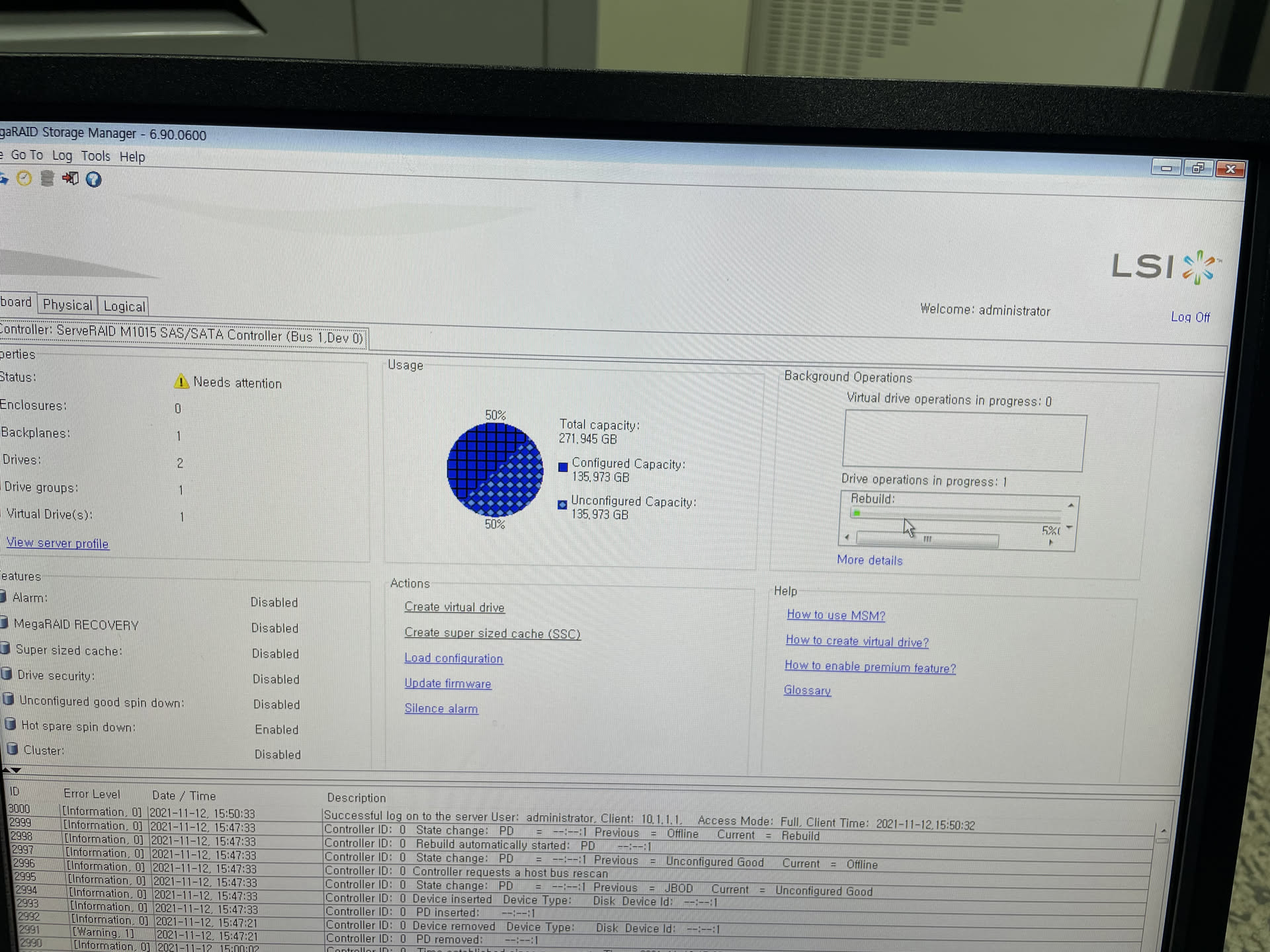Click the Update firmware link

coord(447,684)
